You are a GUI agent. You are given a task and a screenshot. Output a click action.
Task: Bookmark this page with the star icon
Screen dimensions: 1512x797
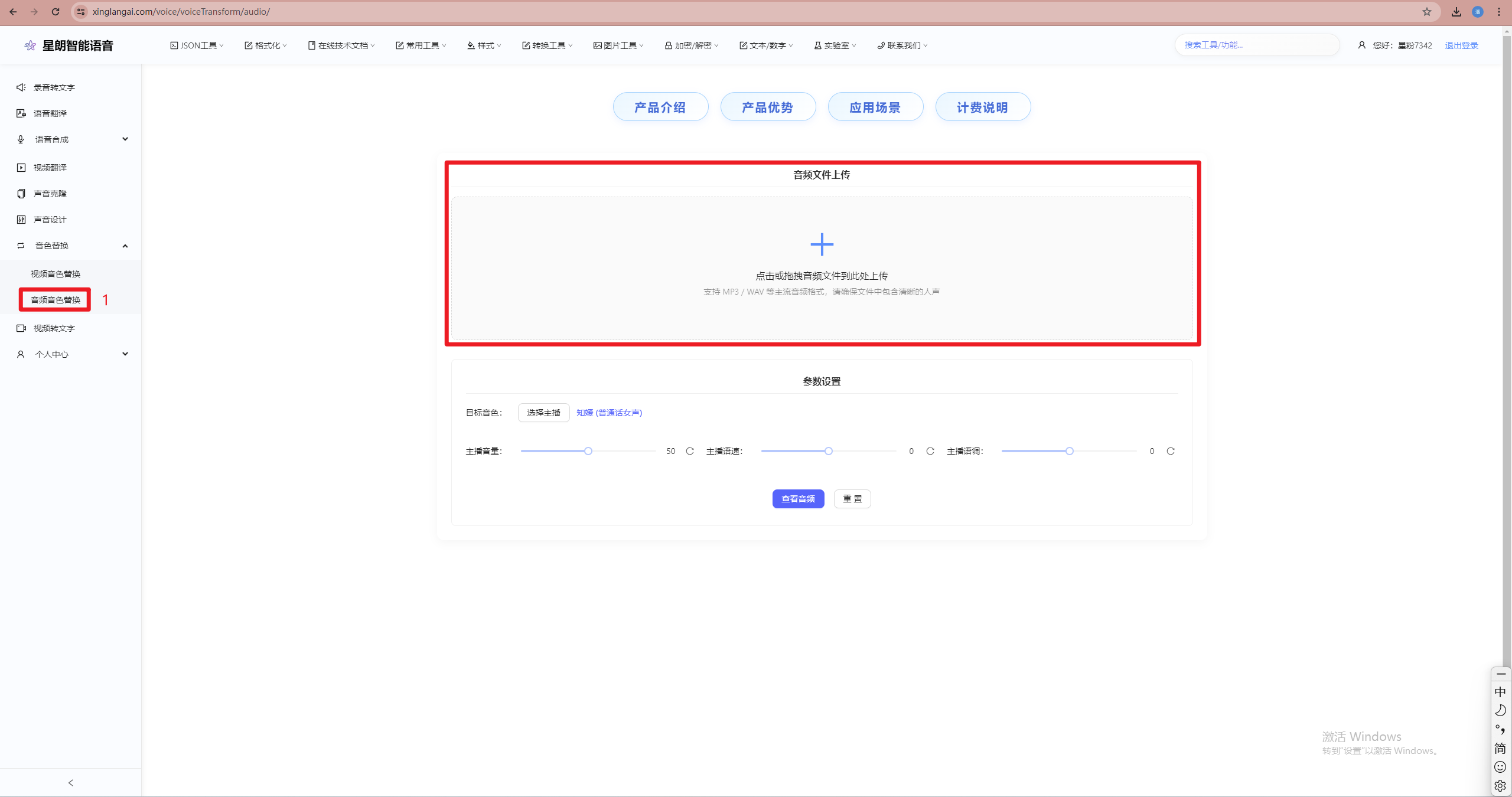click(1427, 12)
